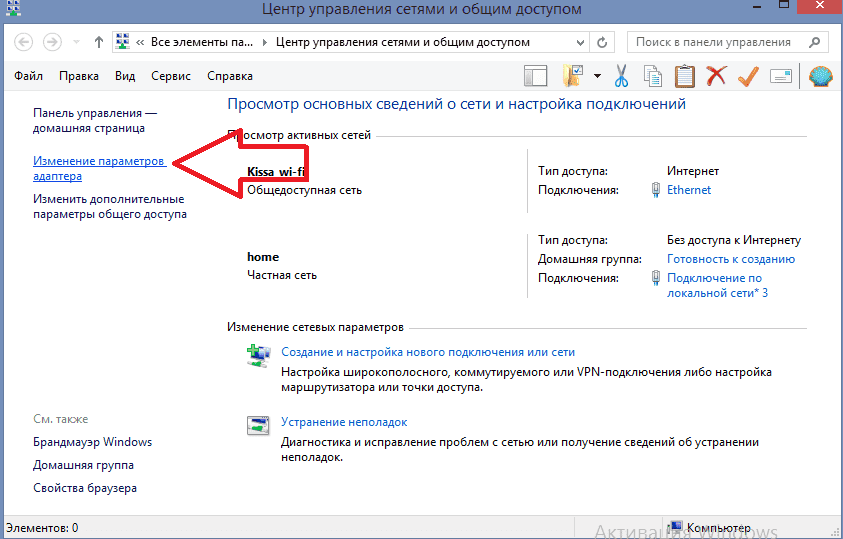Click the folder options toolbar icon
843x539 pixels.
[x=573, y=76]
